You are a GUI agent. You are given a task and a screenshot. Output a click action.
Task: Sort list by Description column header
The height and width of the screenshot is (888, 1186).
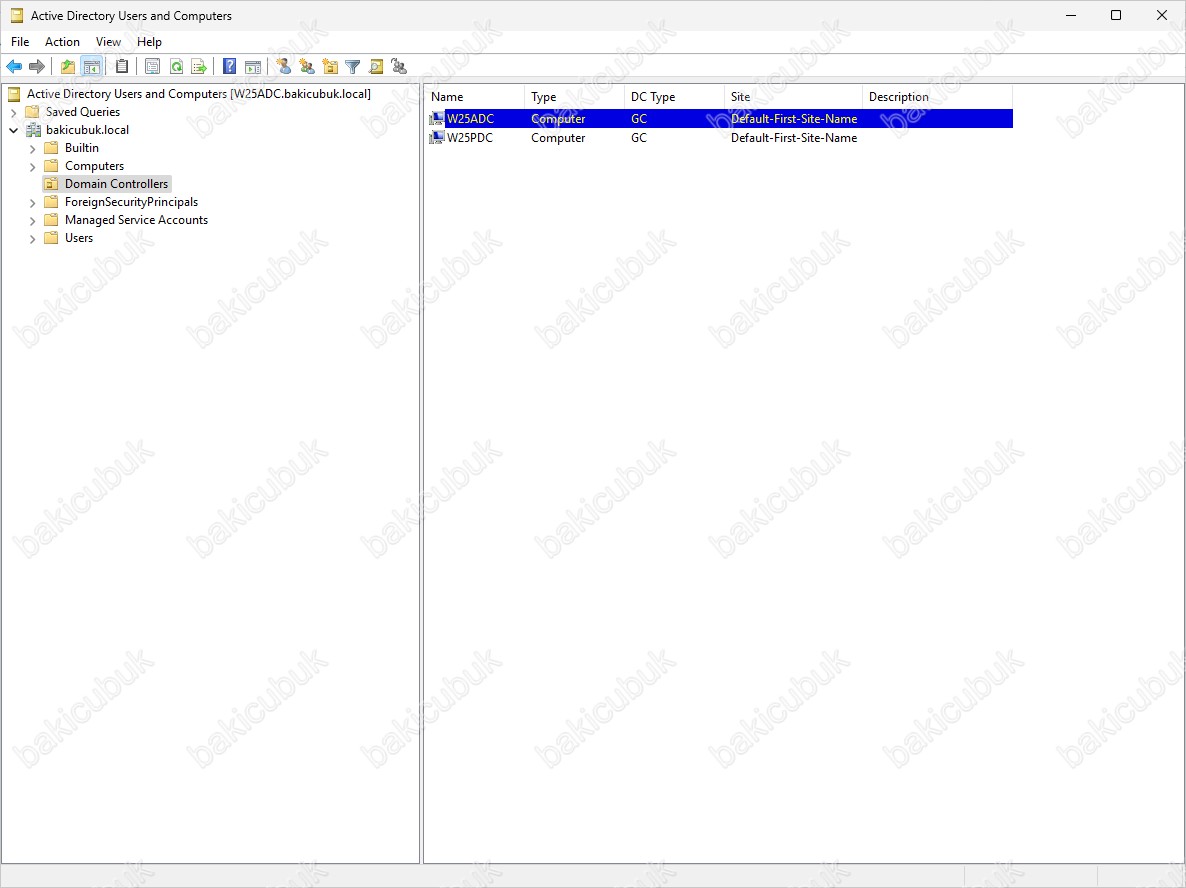pyautogui.click(x=937, y=97)
